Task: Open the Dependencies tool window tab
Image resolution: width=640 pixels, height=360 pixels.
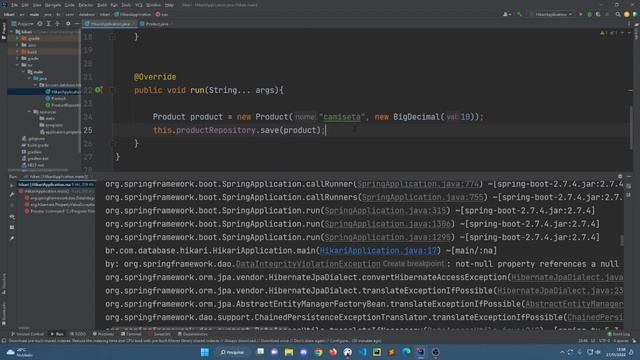Action: coord(192,334)
